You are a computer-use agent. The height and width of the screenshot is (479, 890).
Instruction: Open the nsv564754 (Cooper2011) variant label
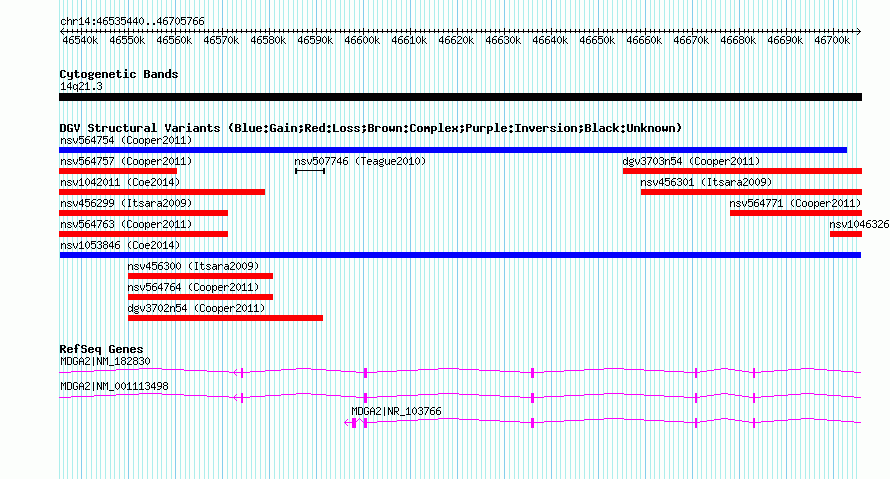(126, 140)
